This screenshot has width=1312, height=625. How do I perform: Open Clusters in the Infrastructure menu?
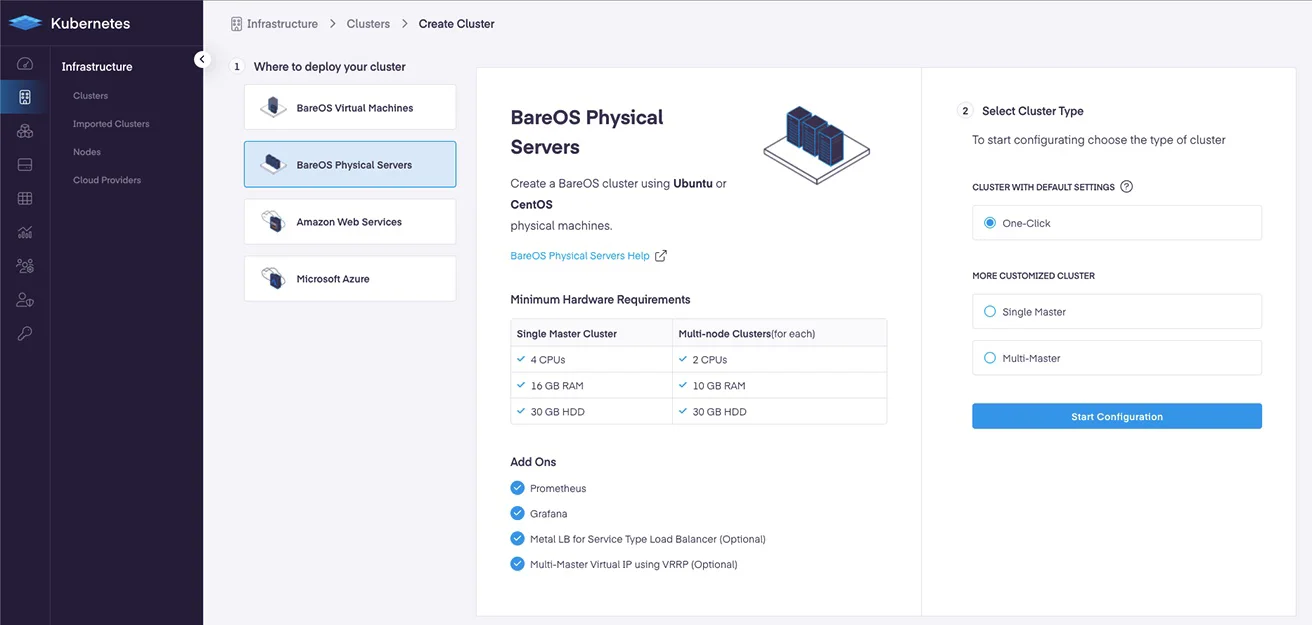coord(90,96)
